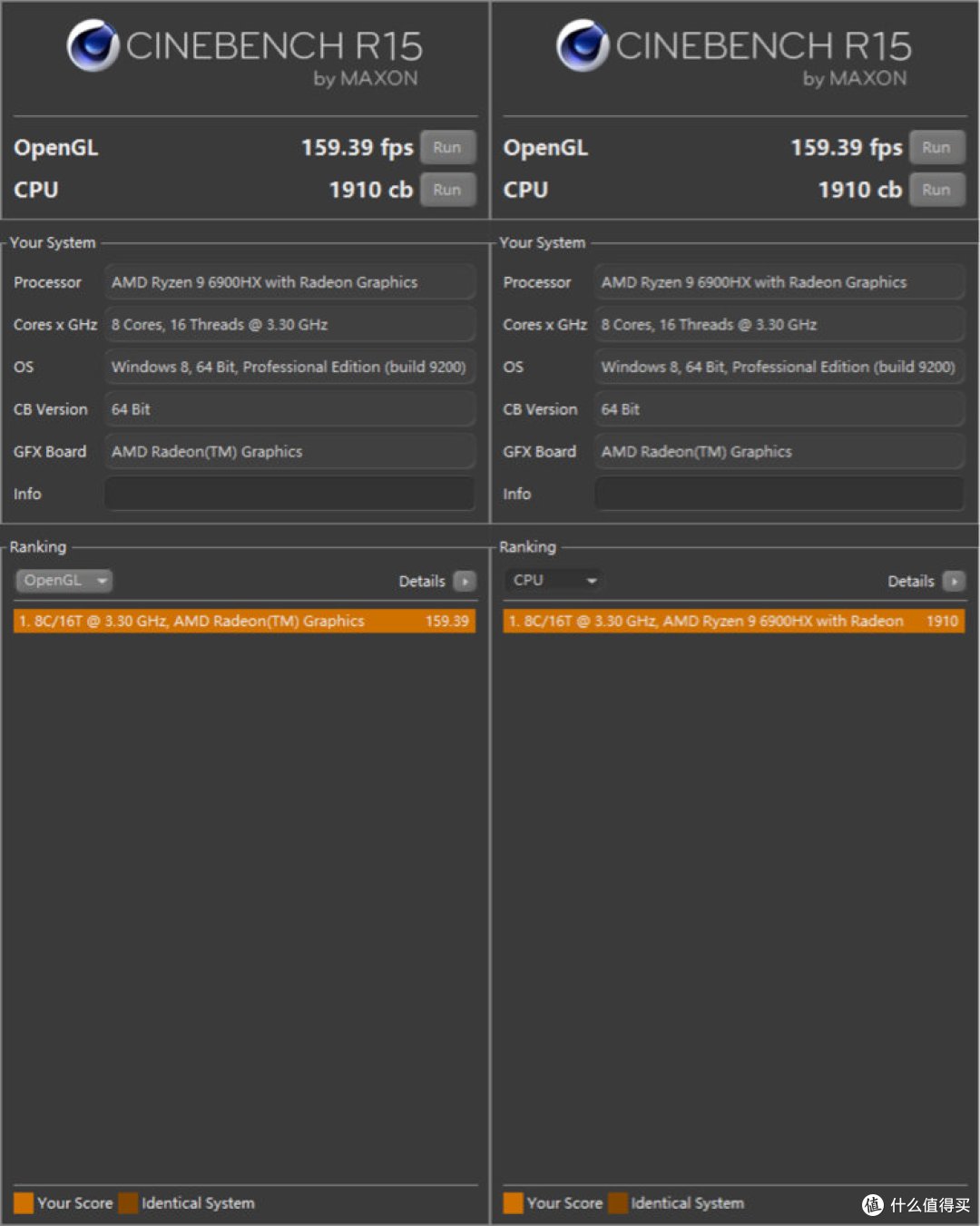Click the empty Info field in the left panel

point(289,494)
